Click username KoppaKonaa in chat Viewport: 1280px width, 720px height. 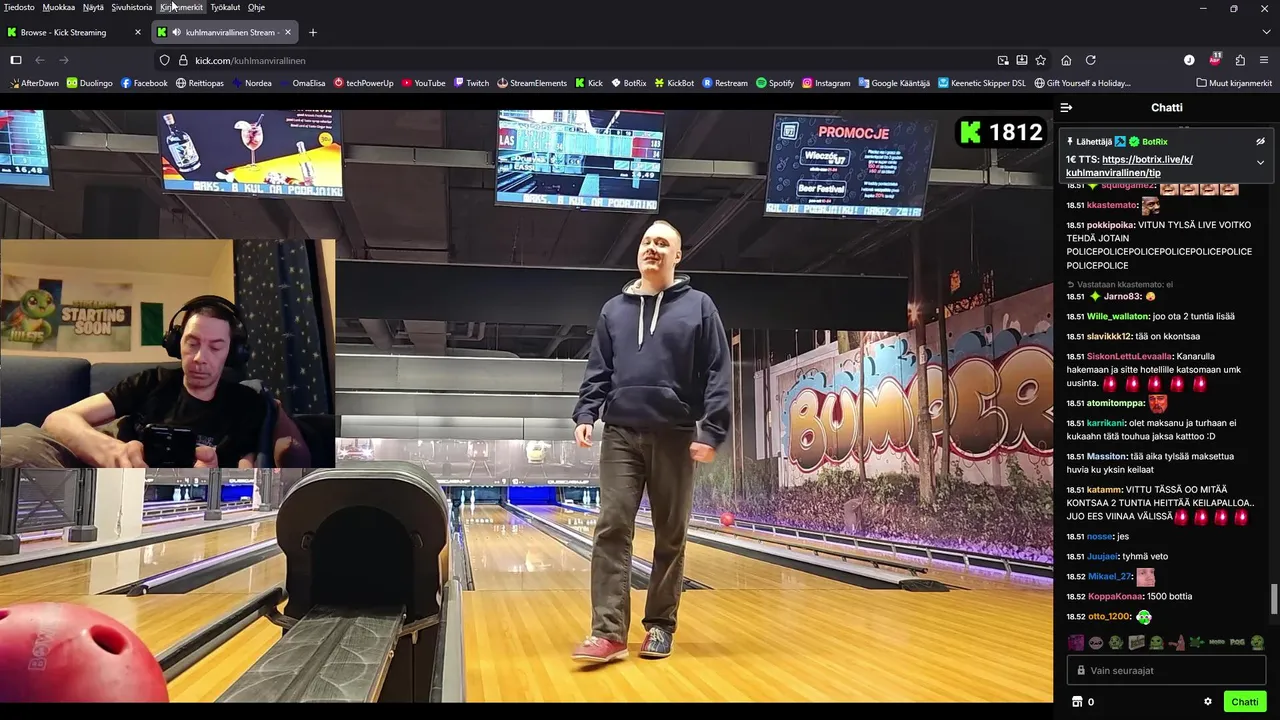[1115, 596]
